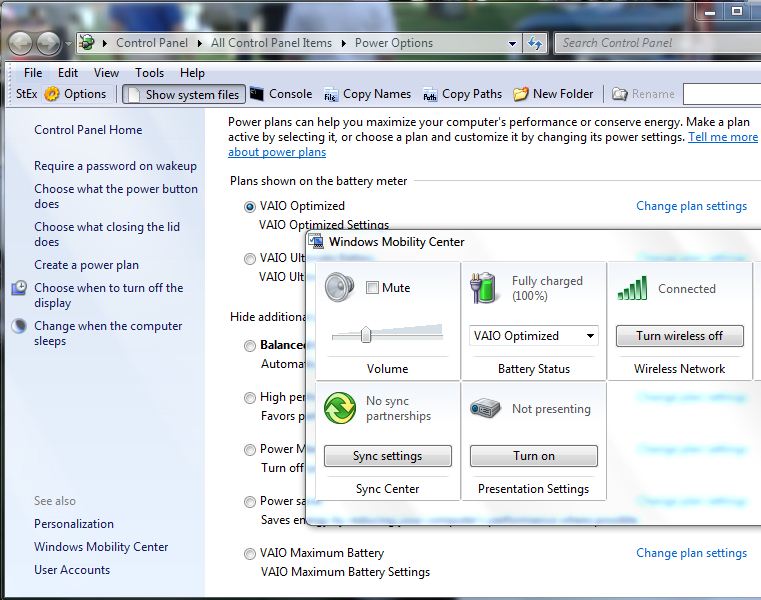Image resolution: width=761 pixels, height=600 pixels.
Task: Open Personalization under See also
Action: pos(74,524)
